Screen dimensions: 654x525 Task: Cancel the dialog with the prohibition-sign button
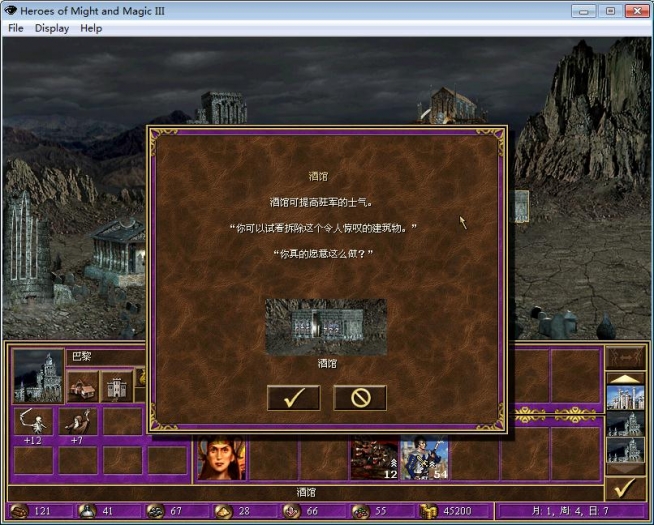(x=360, y=398)
